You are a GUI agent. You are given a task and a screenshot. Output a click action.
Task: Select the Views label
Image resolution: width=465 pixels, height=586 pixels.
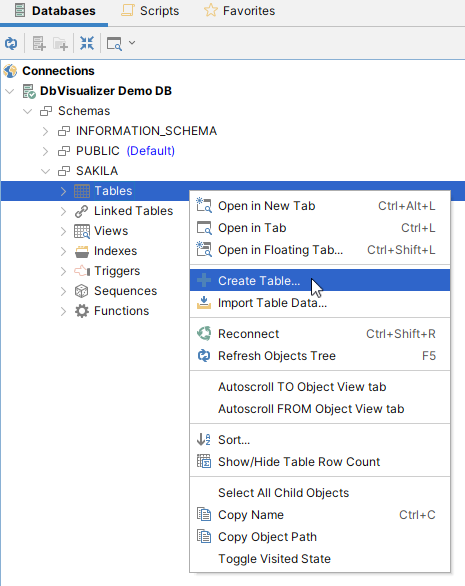point(111,231)
